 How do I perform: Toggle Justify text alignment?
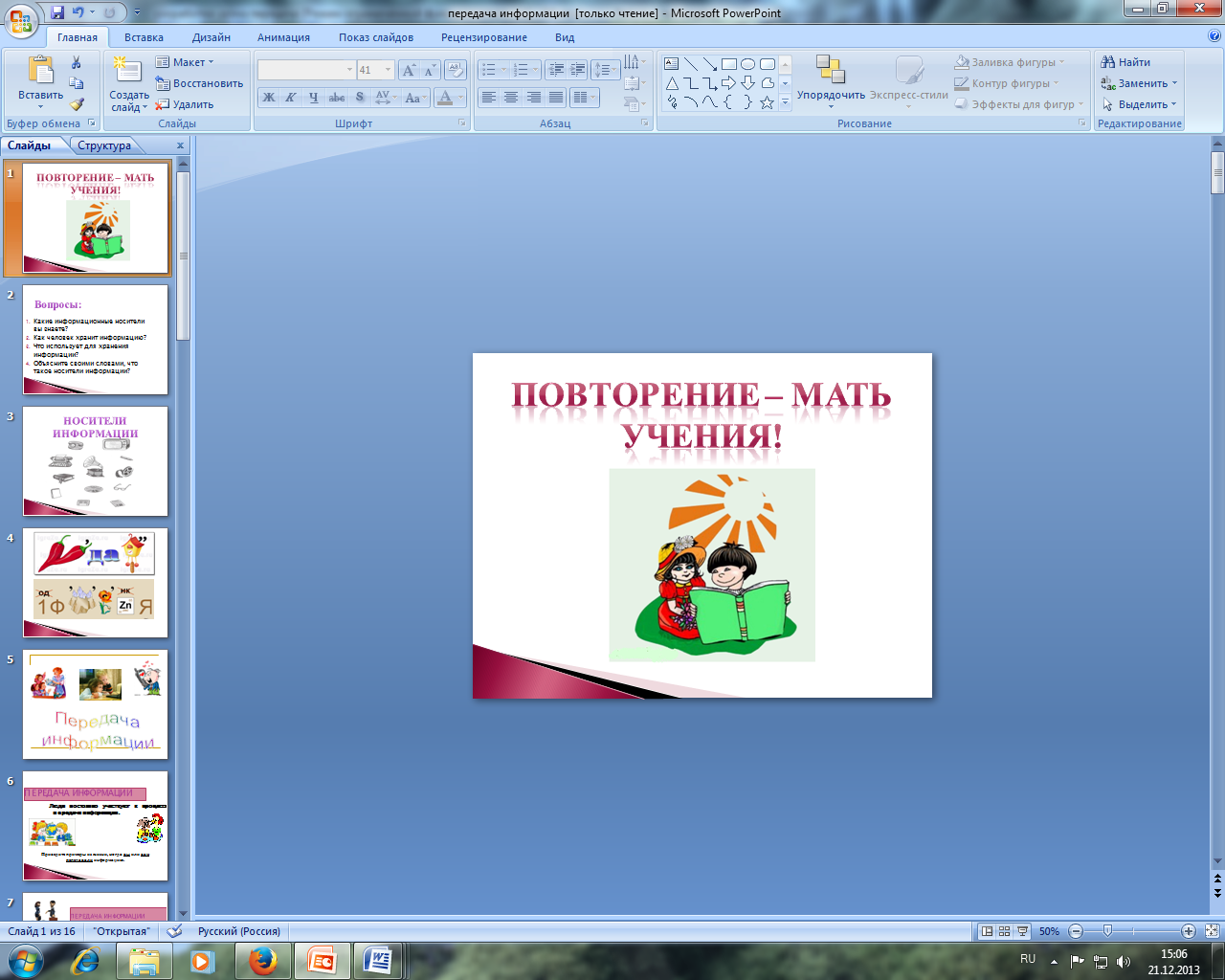[x=556, y=98]
